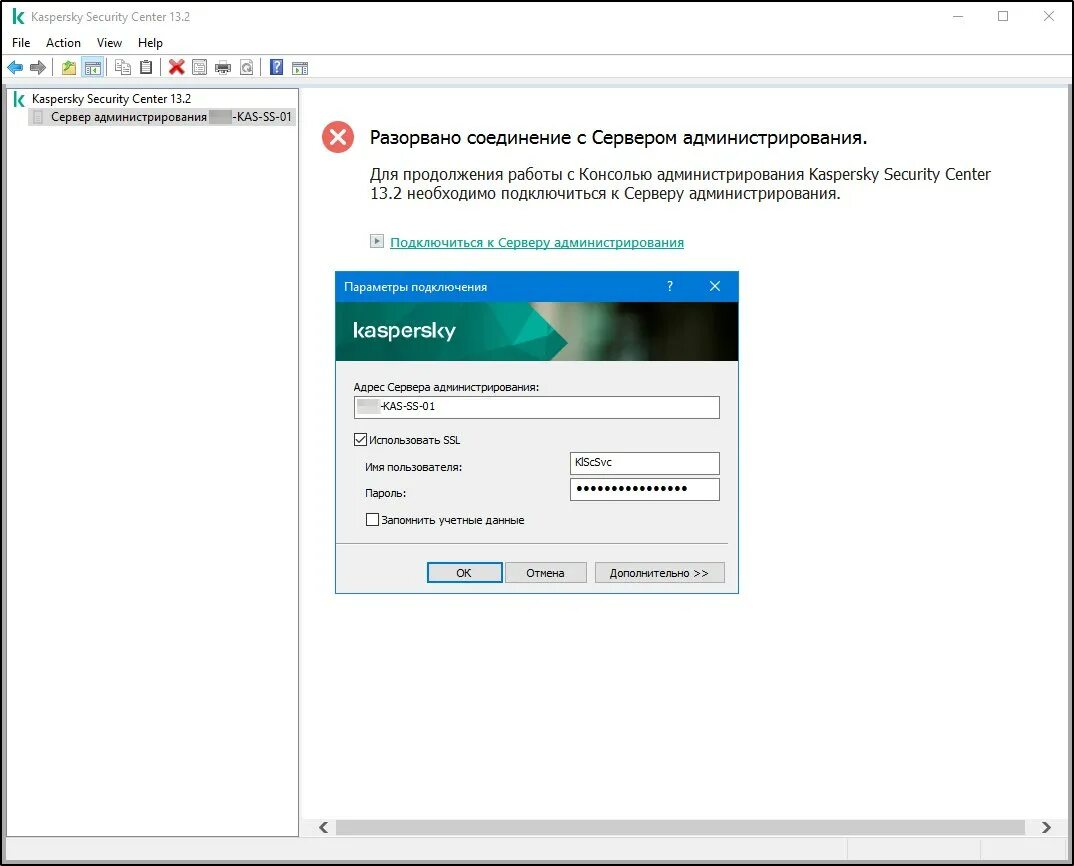The height and width of the screenshot is (866, 1074).
Task: Click Подключиться к Серверу администрирования link
Action: pyautogui.click(x=537, y=243)
